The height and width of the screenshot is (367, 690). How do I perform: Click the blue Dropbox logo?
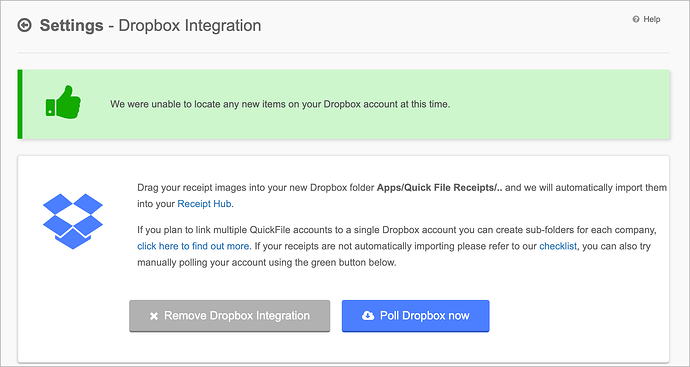tap(73, 221)
